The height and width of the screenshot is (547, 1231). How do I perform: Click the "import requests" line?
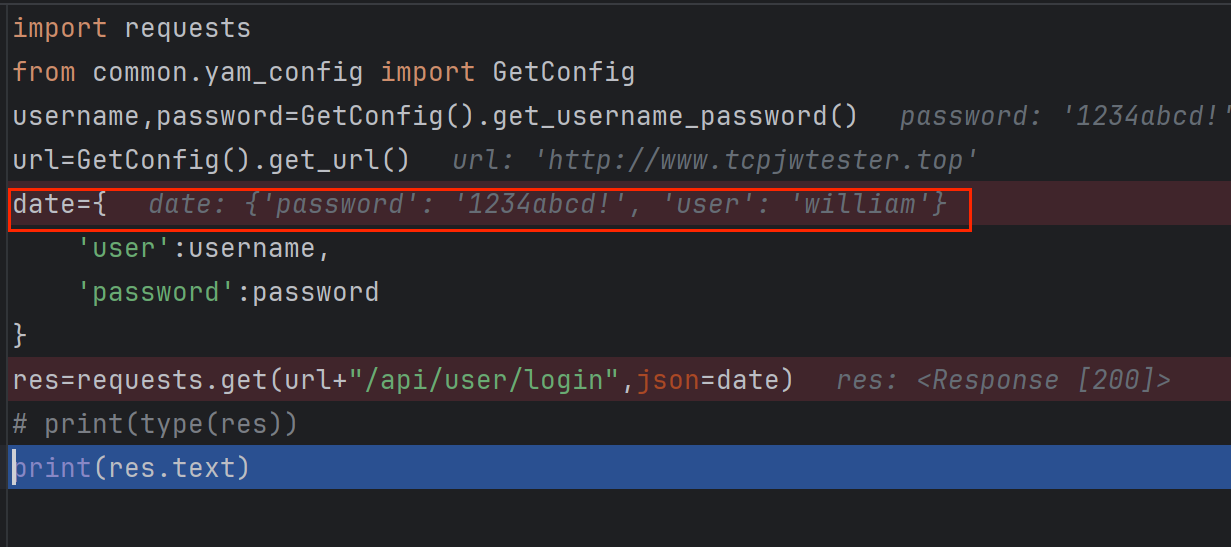coord(131,28)
